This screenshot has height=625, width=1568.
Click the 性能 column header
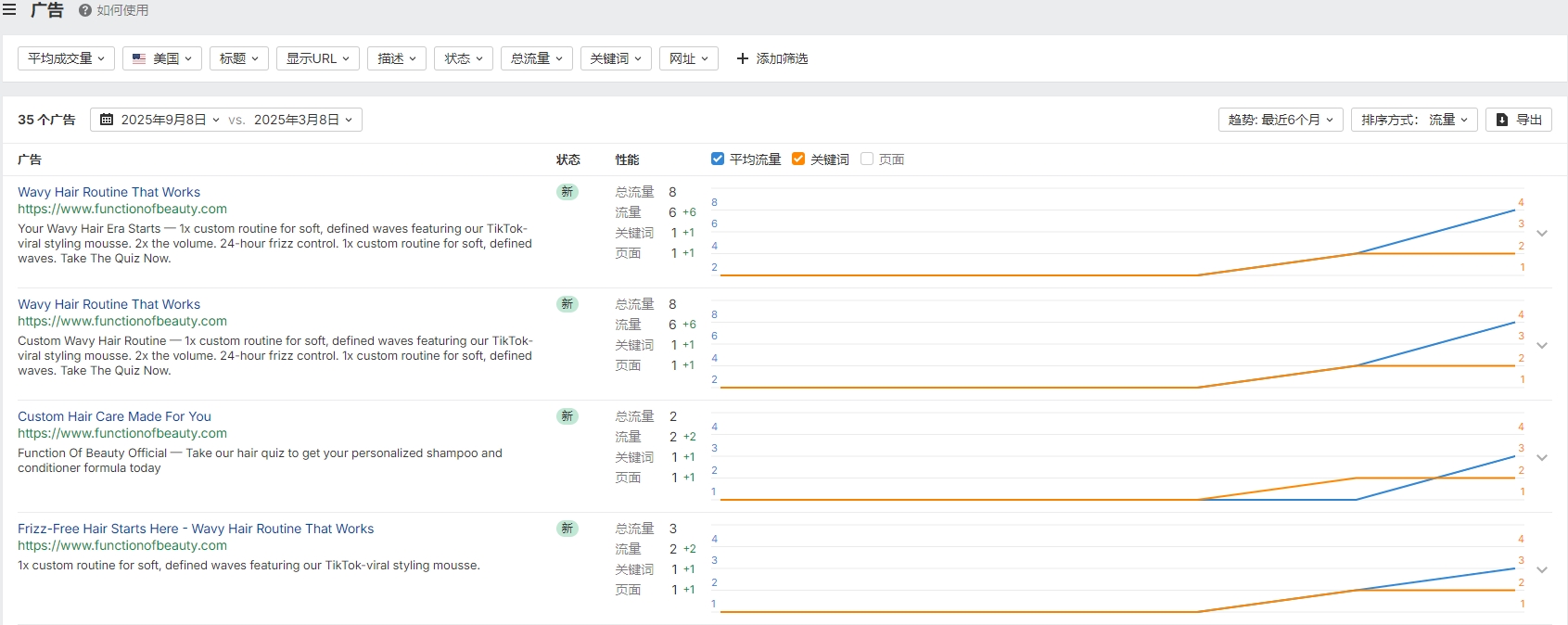[628, 159]
